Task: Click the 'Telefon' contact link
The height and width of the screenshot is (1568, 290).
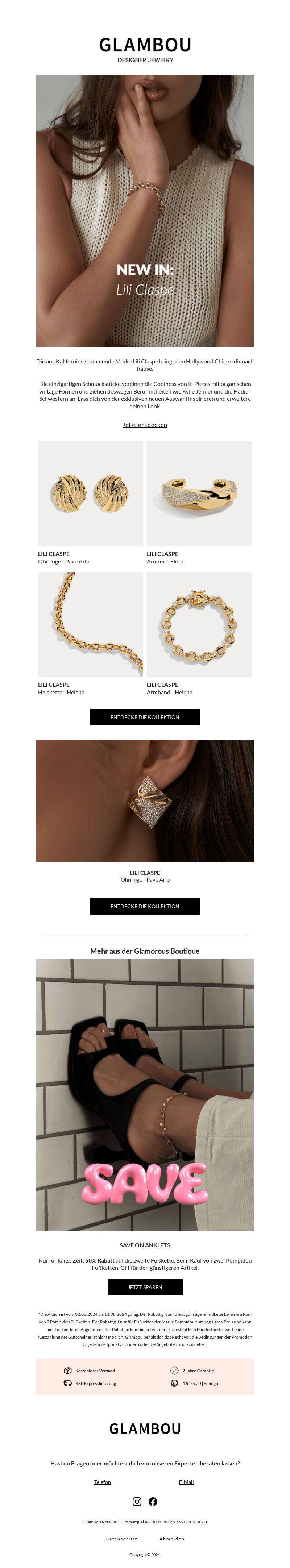Action: [102, 1482]
